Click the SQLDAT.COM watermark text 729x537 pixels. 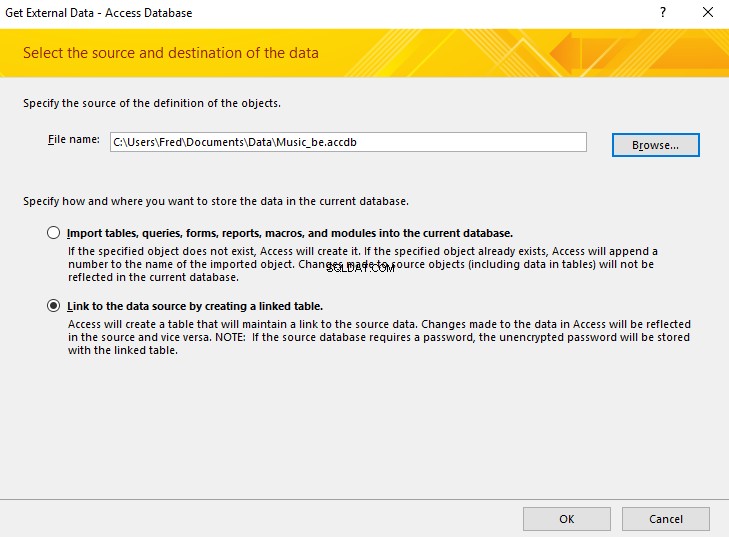[x=361, y=268]
